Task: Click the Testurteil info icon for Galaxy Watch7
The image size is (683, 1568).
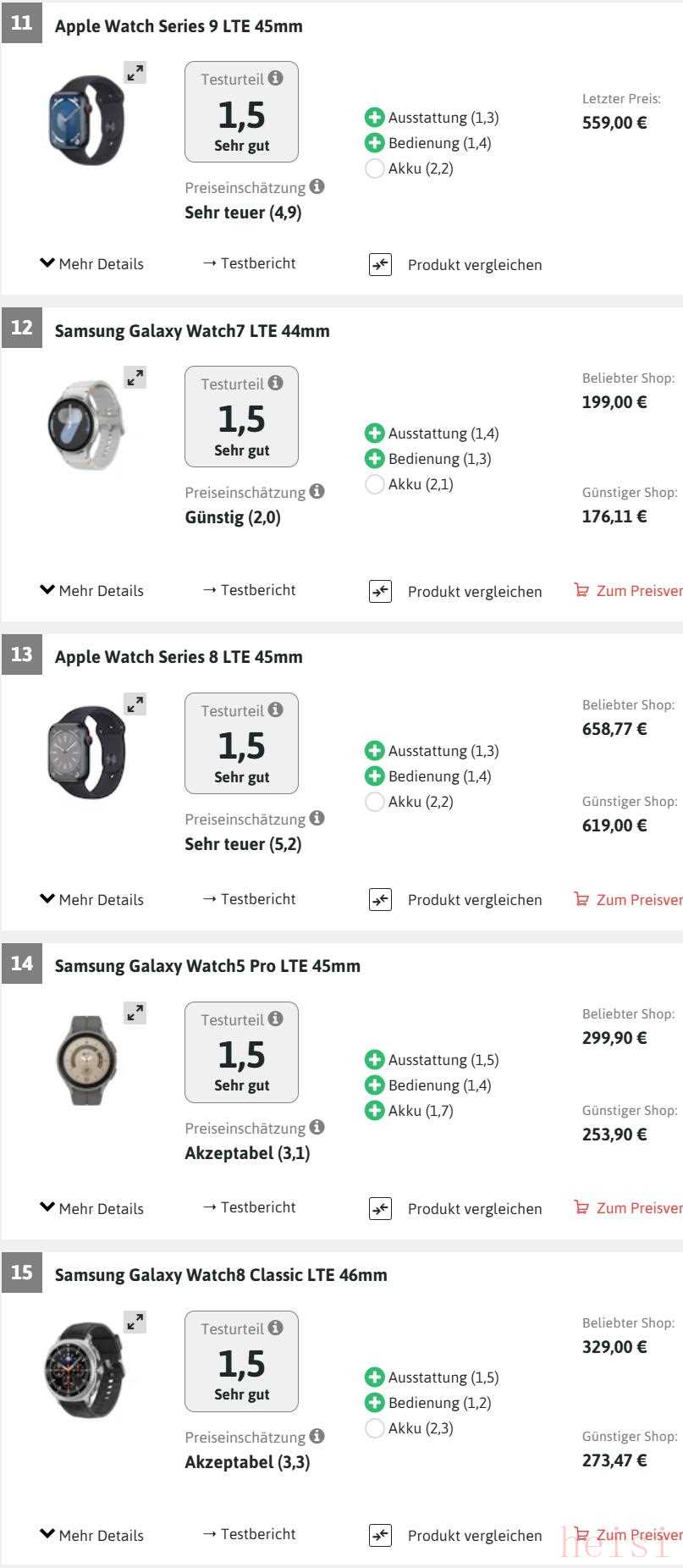Action: coord(276,384)
